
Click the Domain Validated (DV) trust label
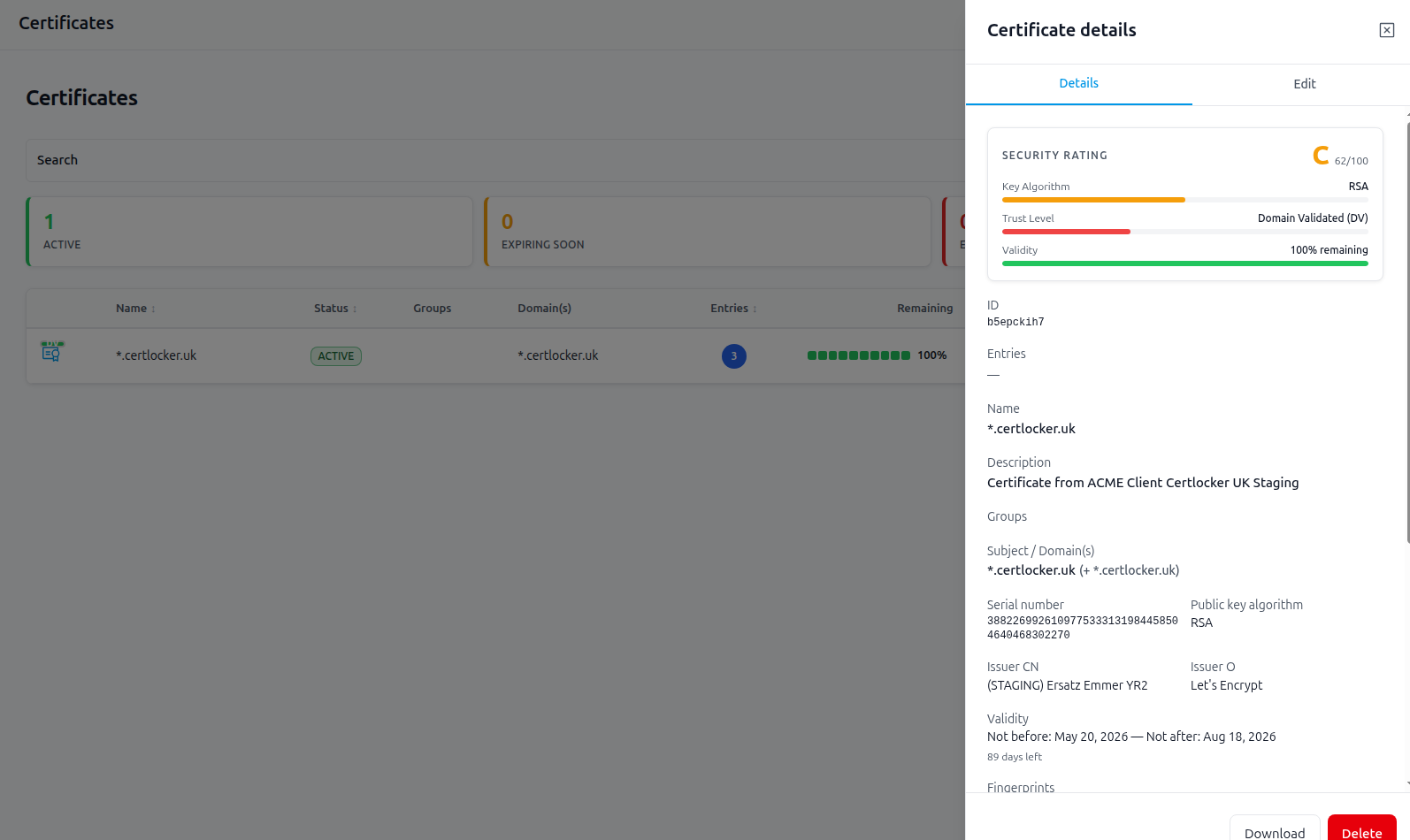(x=1313, y=218)
